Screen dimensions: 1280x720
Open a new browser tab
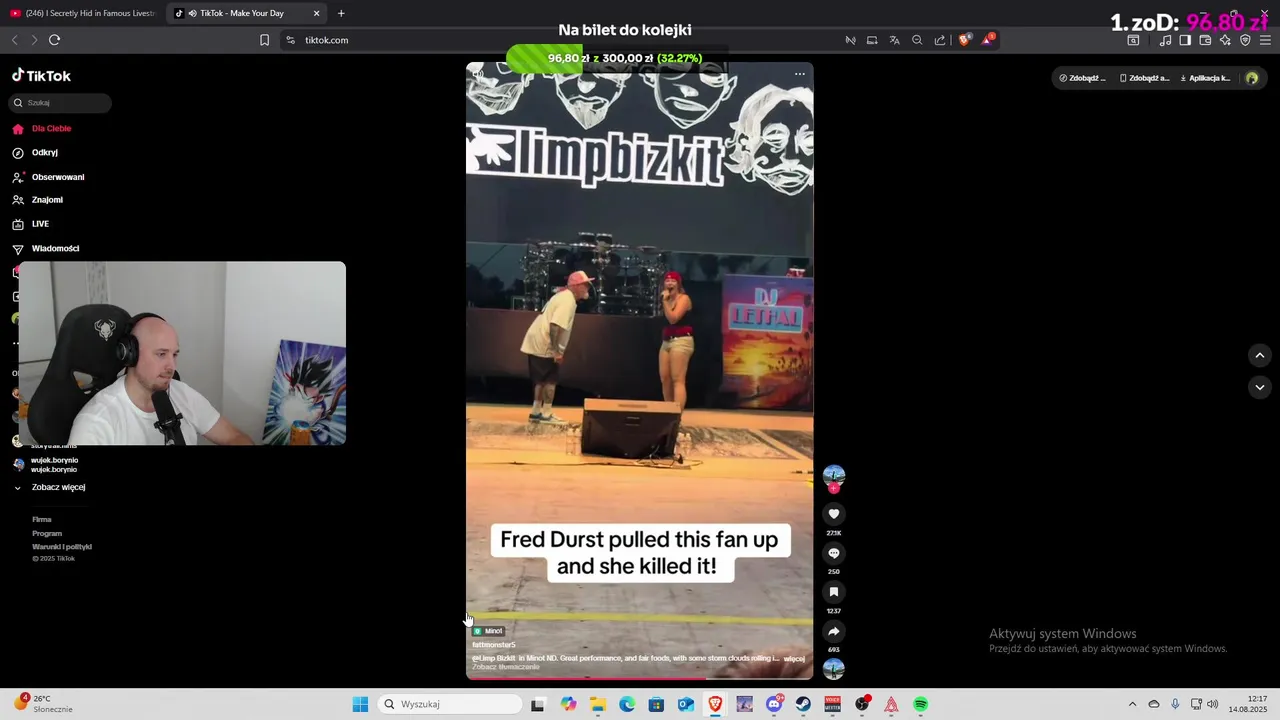point(341,13)
